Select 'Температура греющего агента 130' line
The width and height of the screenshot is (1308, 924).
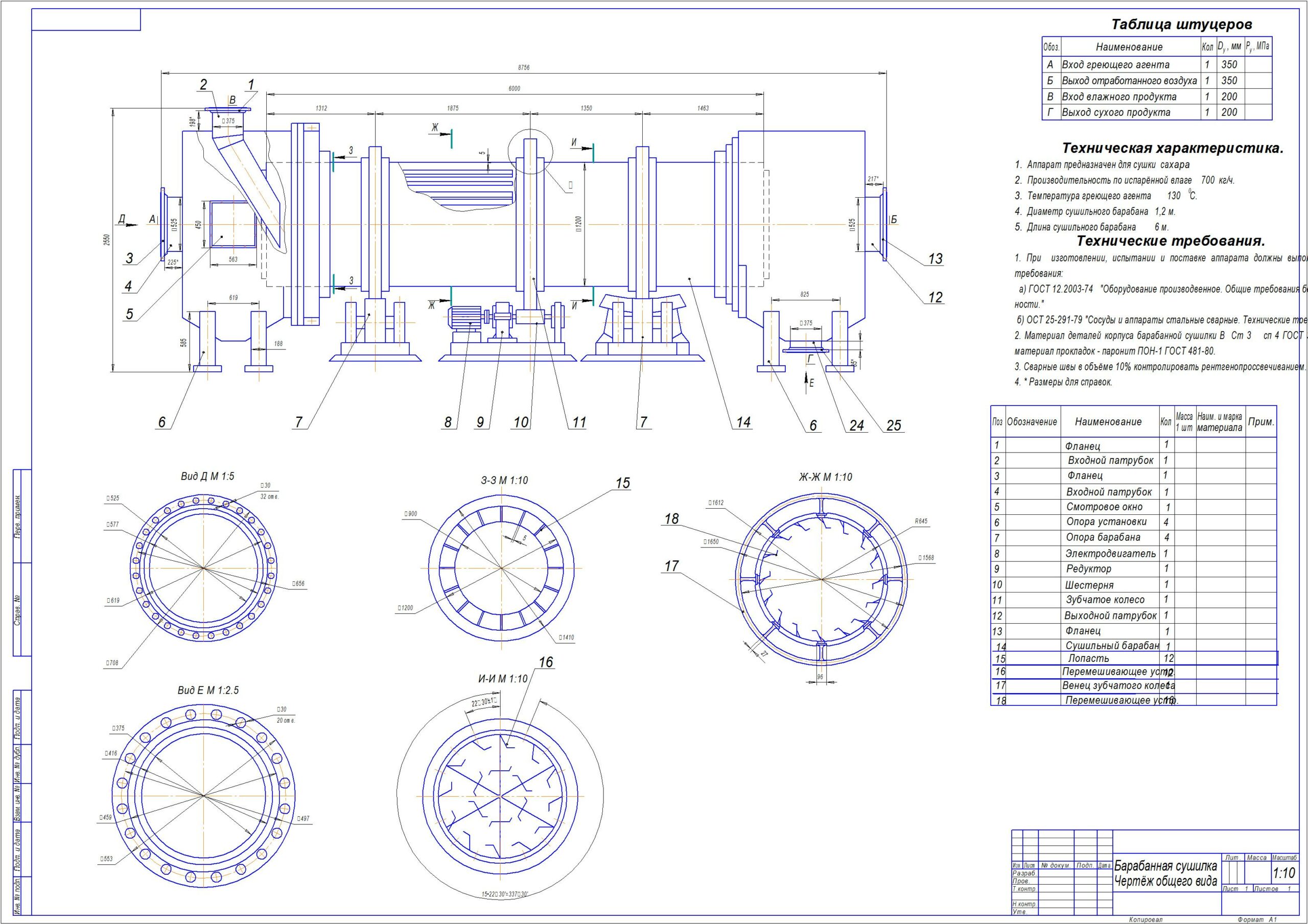pos(1106,196)
